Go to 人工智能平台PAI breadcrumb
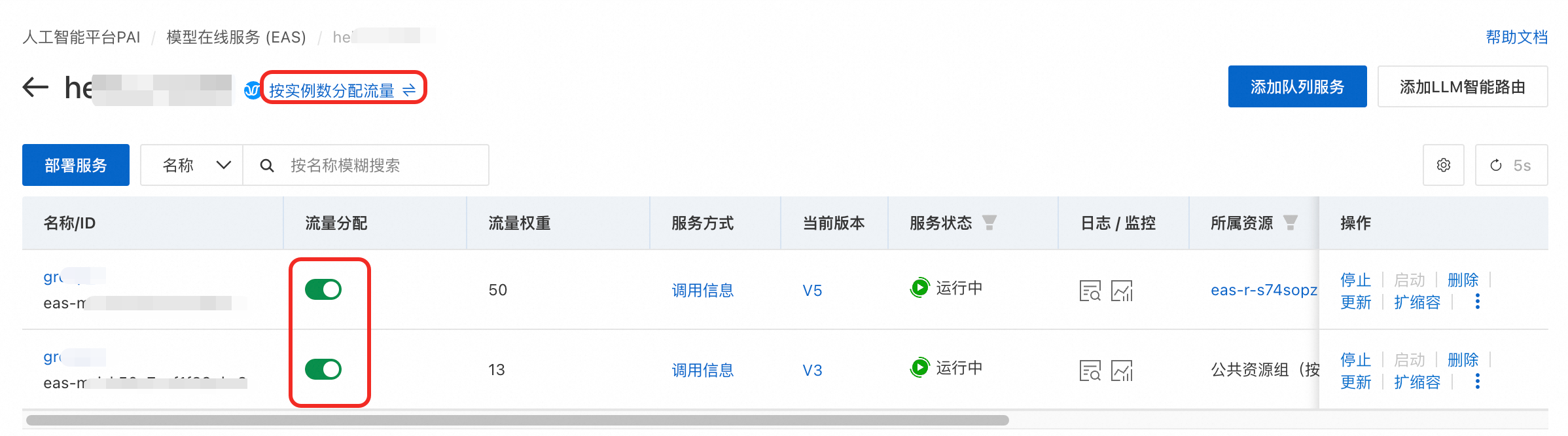 pos(81,37)
